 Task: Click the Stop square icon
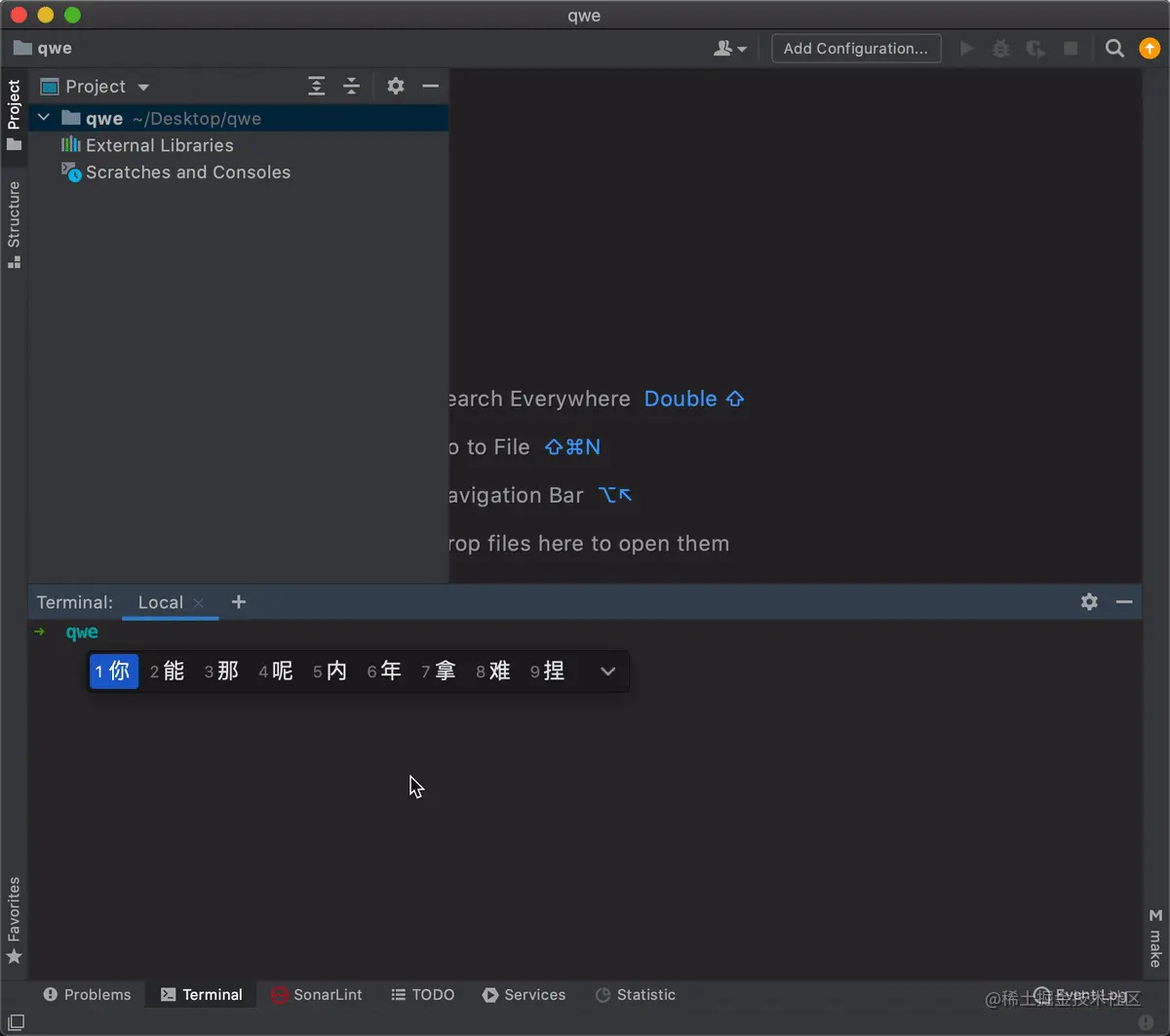(x=1071, y=48)
